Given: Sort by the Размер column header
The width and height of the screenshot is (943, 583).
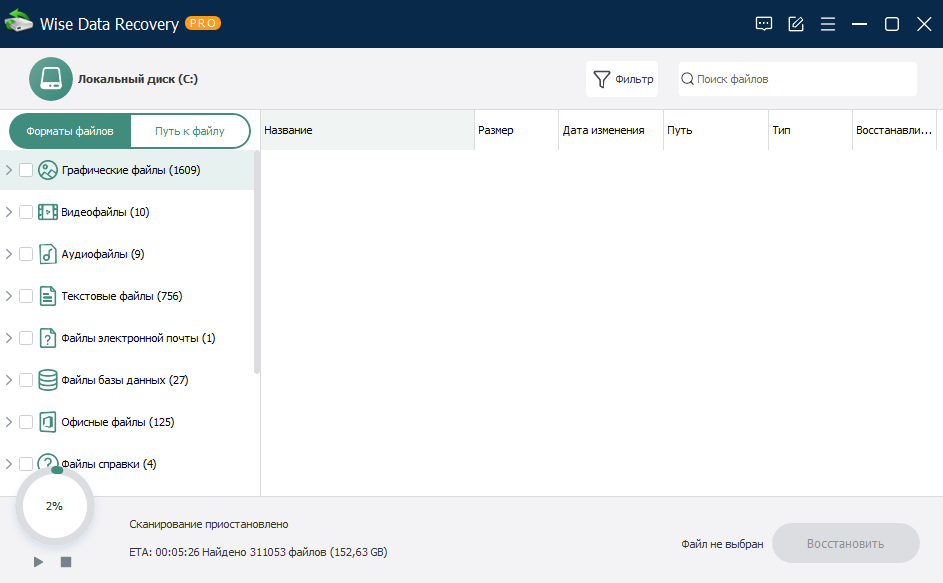Looking at the screenshot, I should coord(517,130).
